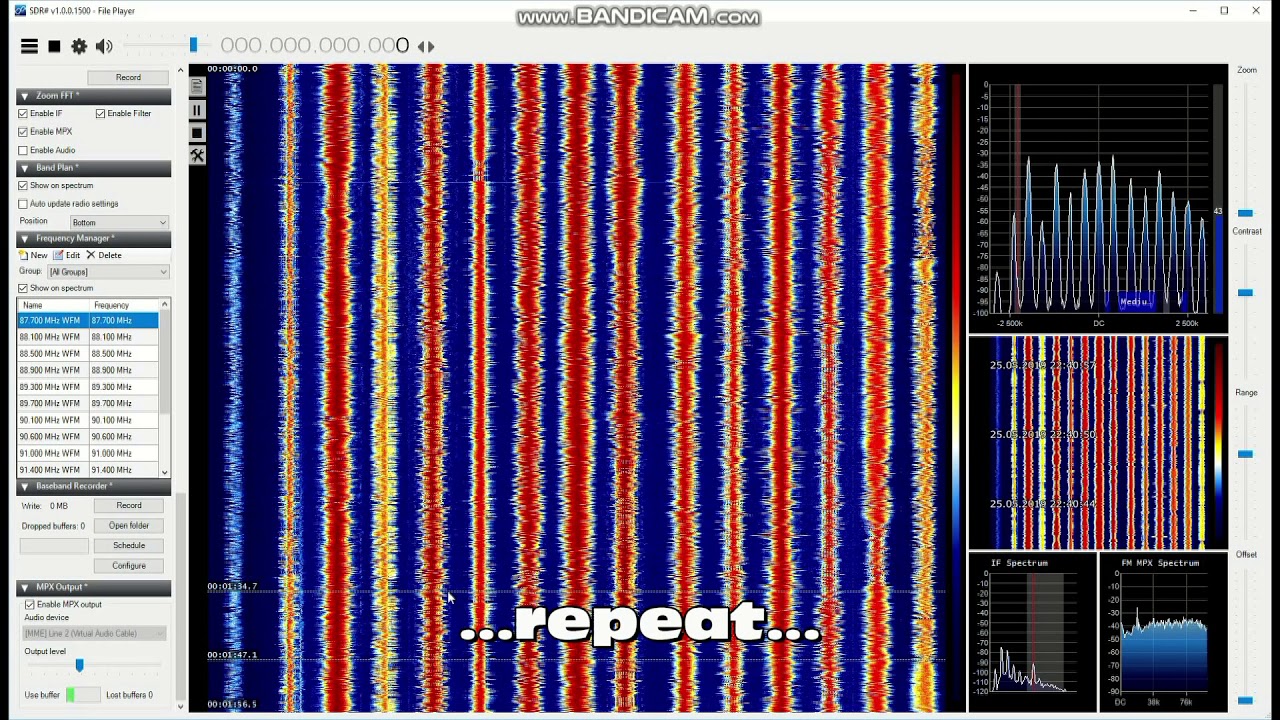Click the side panel scroll up arrow
Image resolution: width=1280 pixels, height=720 pixels.
180,70
